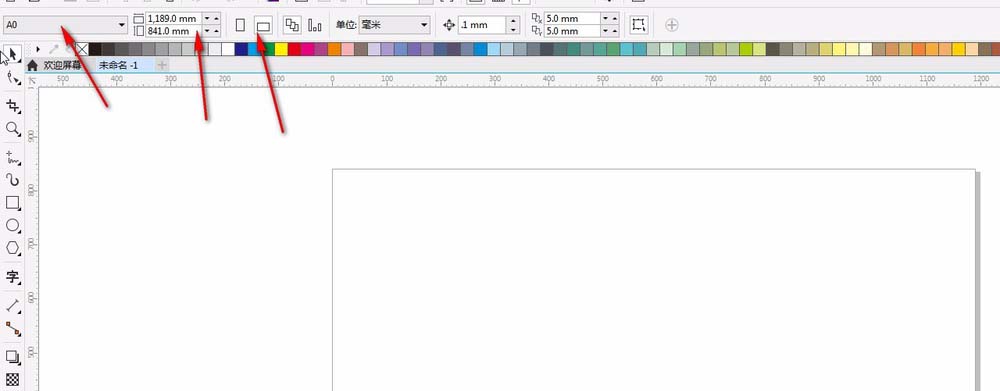Pick the dark navy blue swatch

tap(241, 49)
